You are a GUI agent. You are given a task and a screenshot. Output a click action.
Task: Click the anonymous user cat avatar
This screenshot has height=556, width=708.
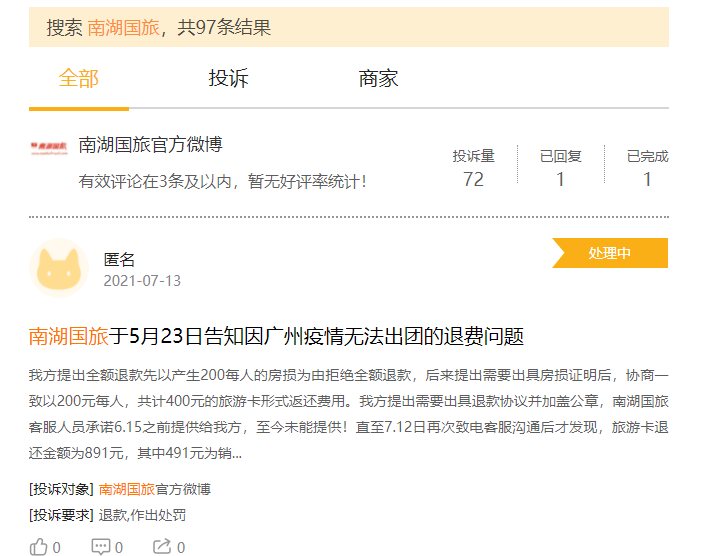59,268
